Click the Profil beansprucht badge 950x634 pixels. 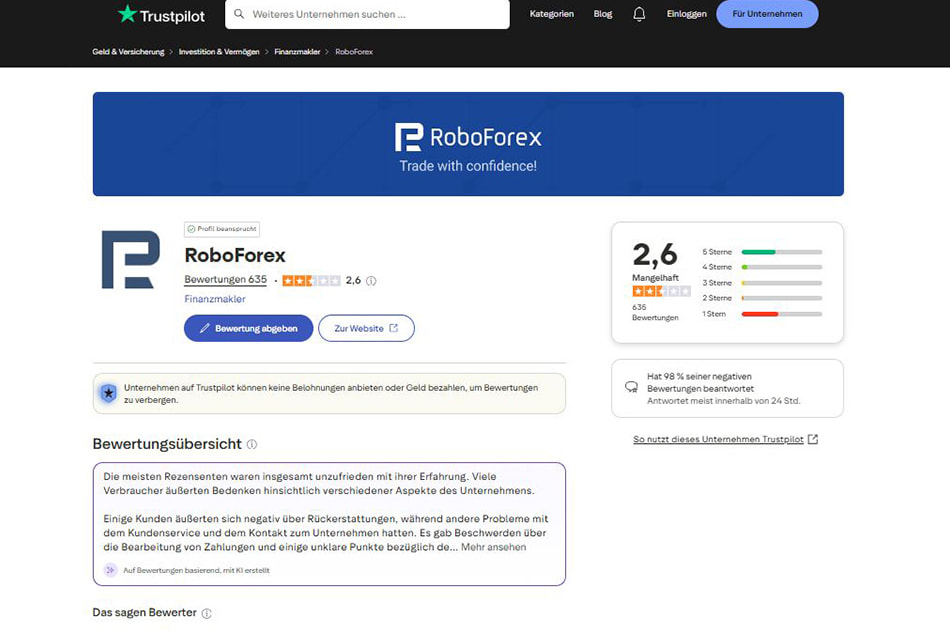pyautogui.click(x=222, y=229)
